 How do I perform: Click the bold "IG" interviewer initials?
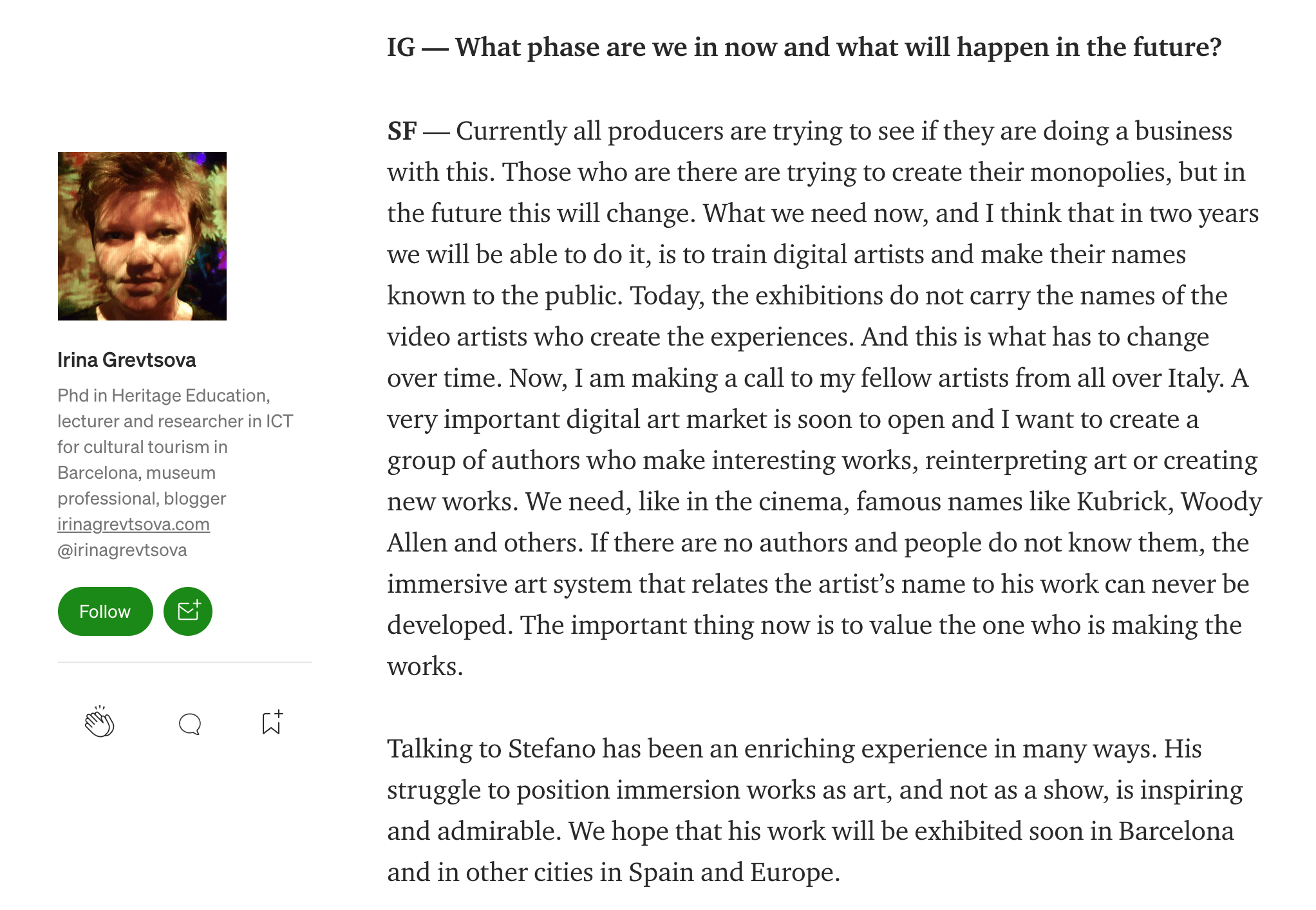coord(401,48)
